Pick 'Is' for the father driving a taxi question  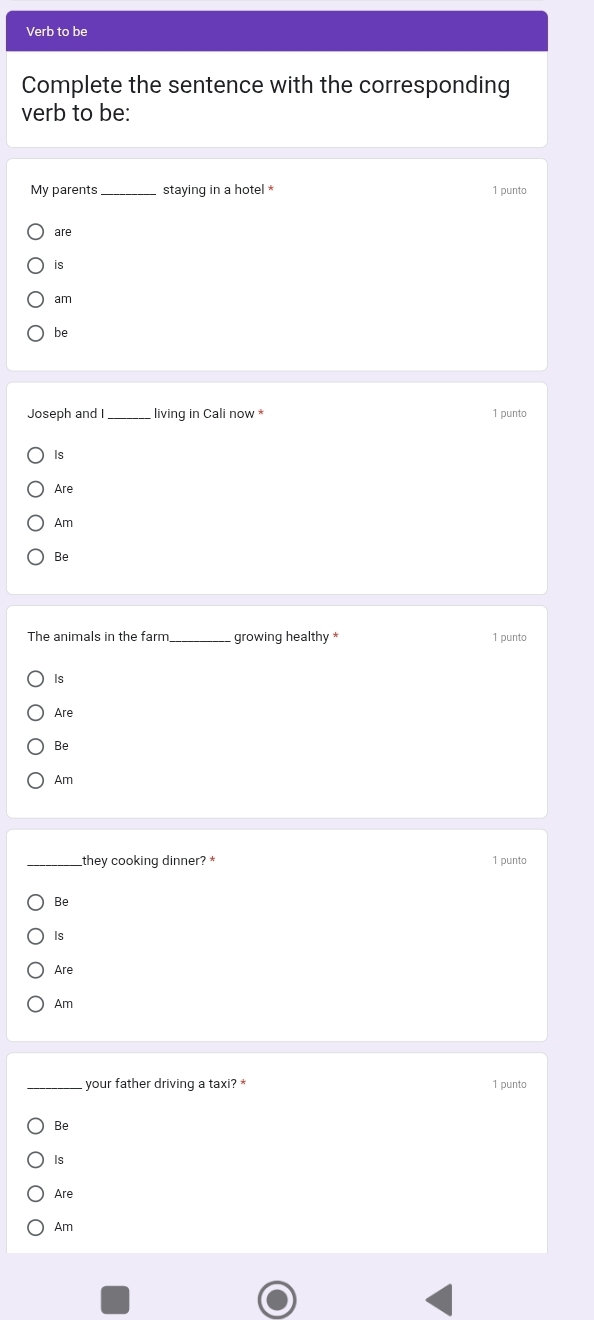coord(36,1159)
